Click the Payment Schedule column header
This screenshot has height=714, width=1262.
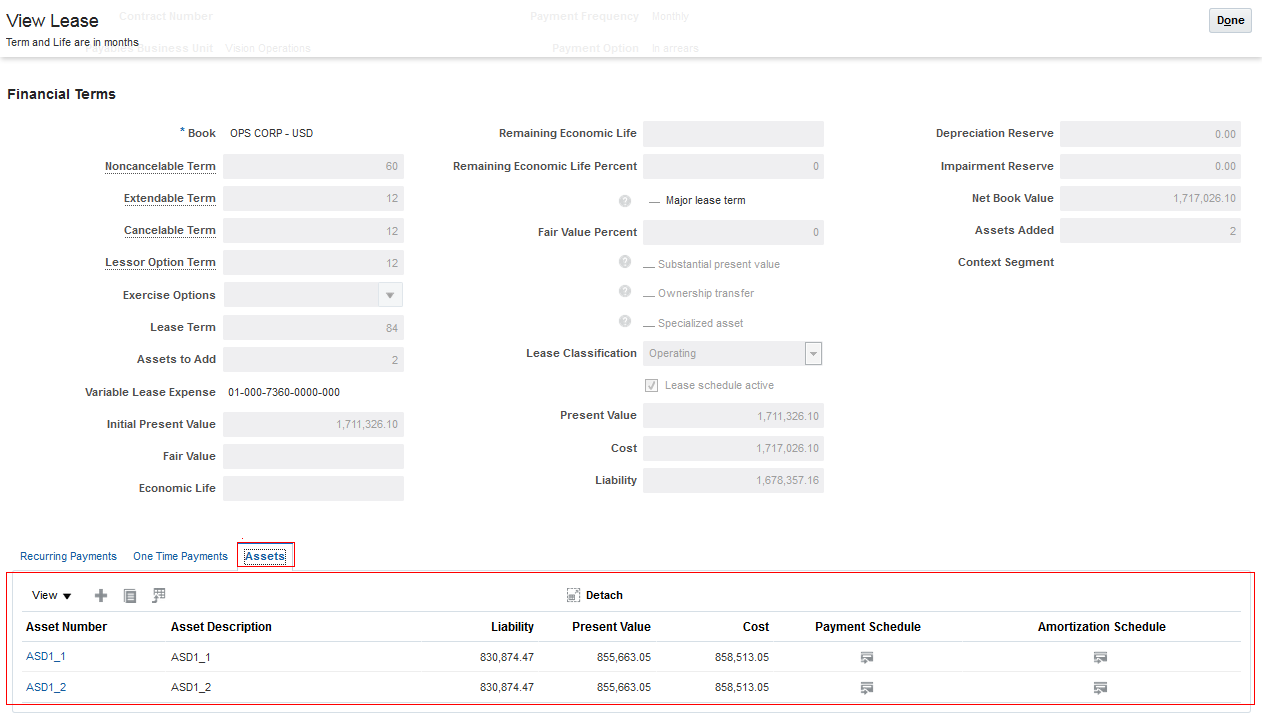click(868, 627)
